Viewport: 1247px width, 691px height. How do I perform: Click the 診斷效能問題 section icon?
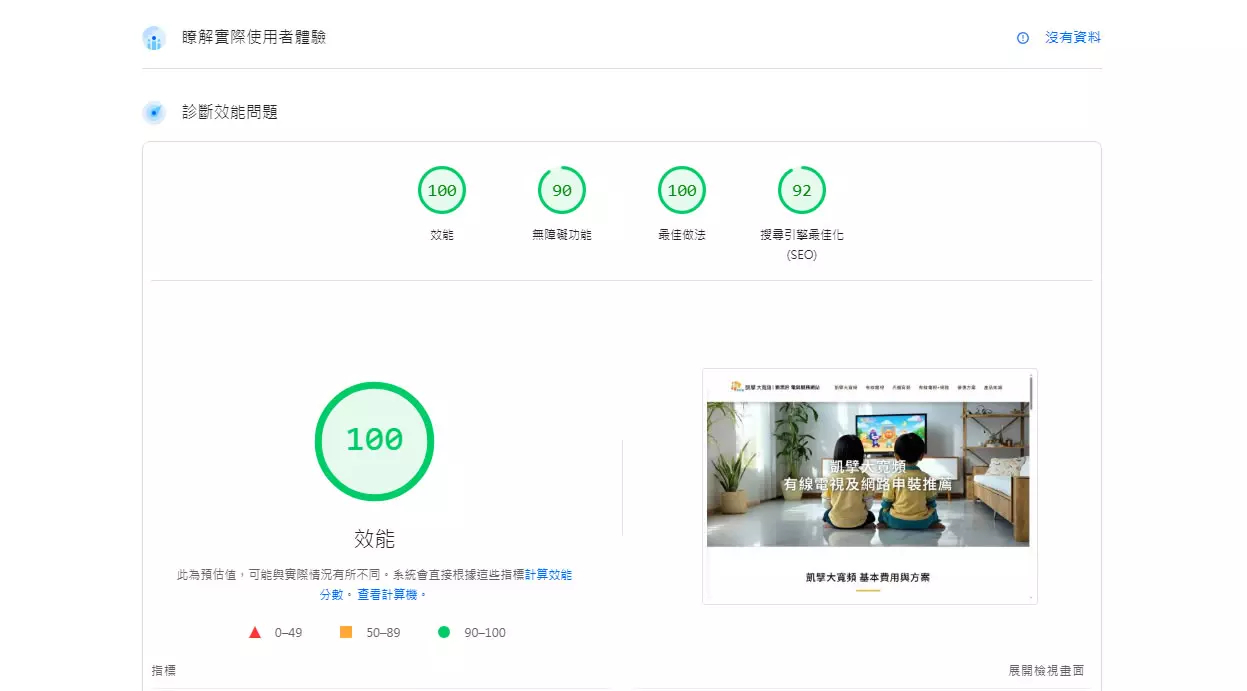(153, 112)
